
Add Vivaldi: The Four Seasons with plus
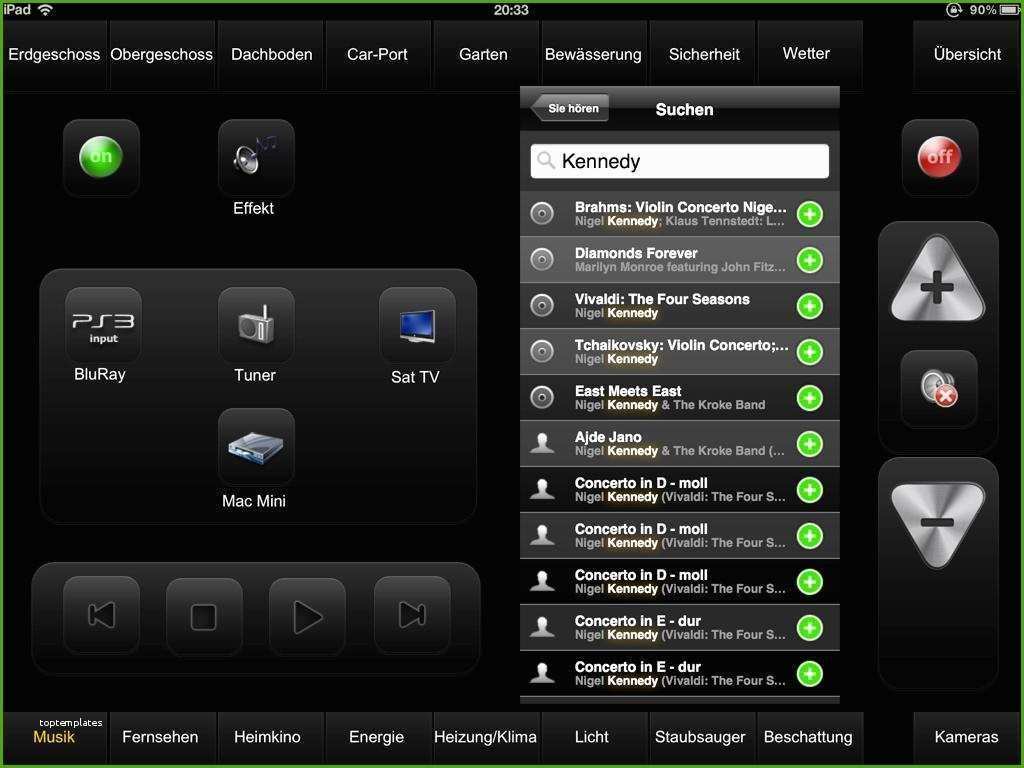coord(809,306)
